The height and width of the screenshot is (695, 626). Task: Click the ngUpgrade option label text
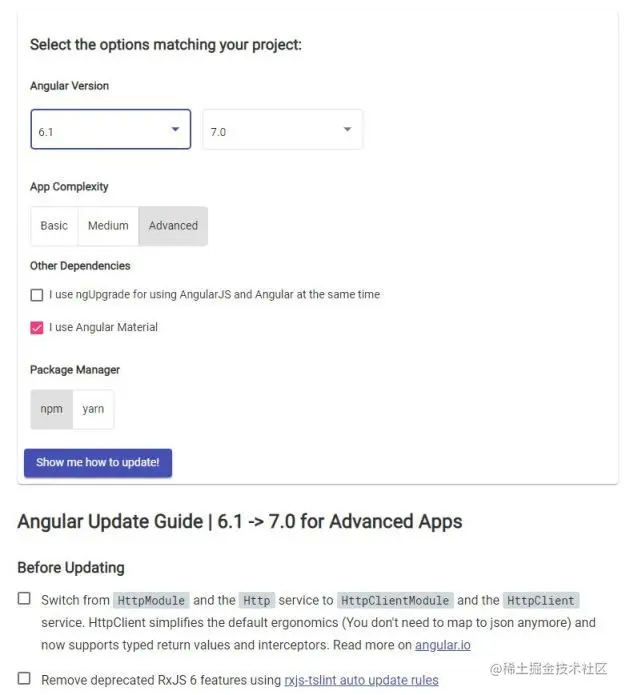215,294
